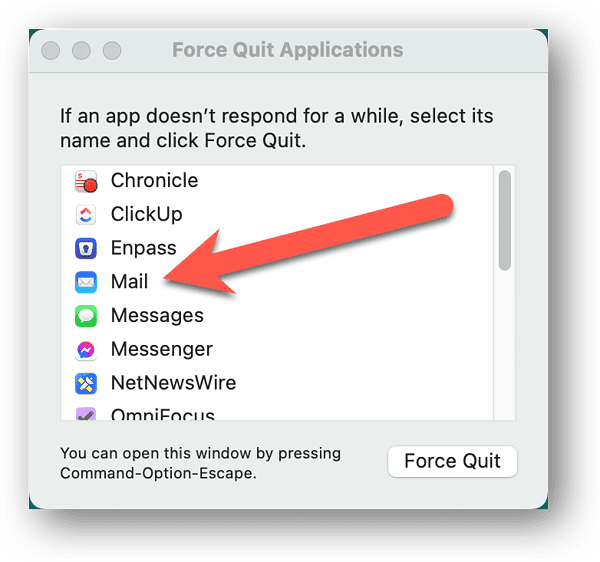
Task: Select NetNewsWire in the list
Action: [173, 383]
